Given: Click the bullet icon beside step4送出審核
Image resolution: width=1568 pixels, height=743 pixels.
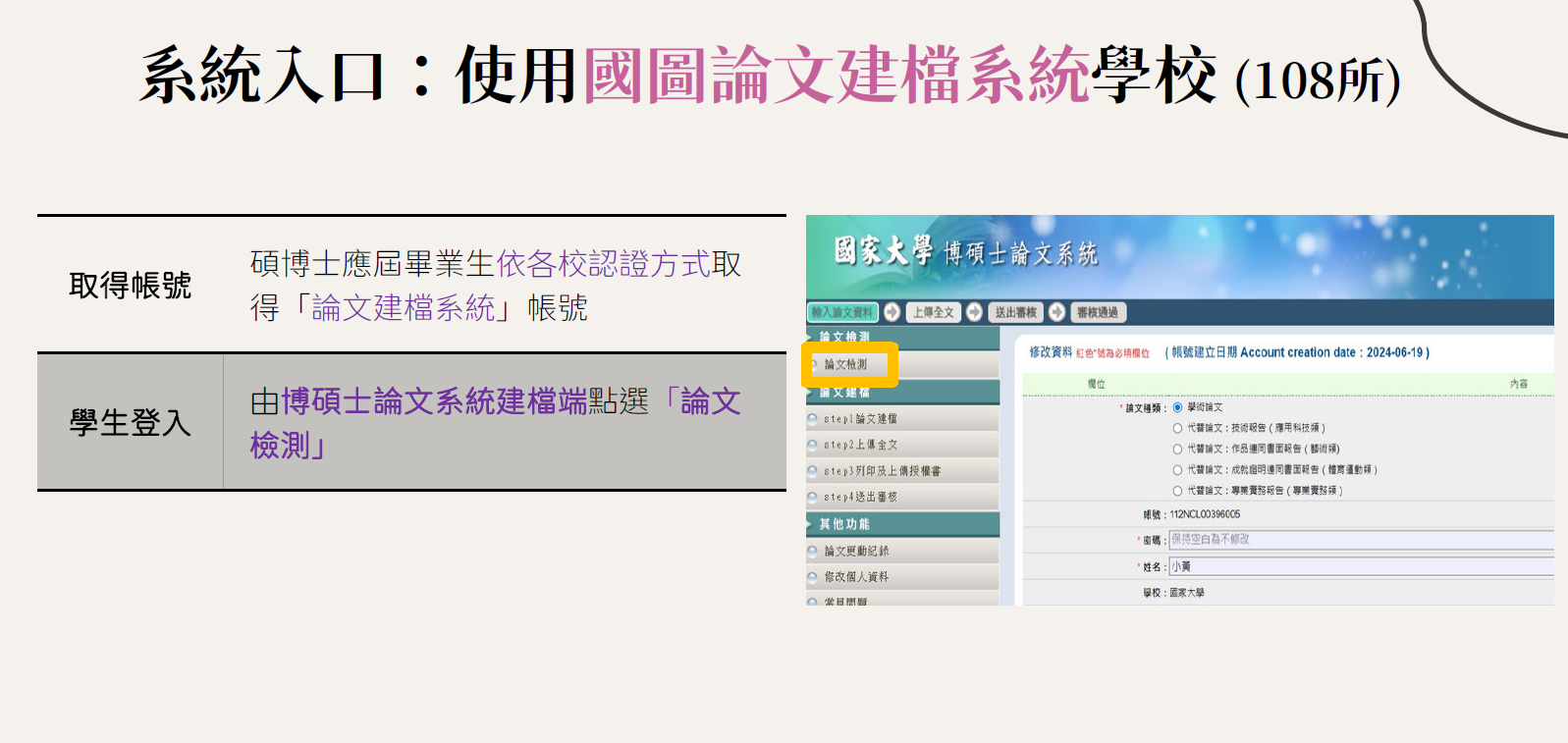Looking at the screenshot, I should tap(813, 498).
